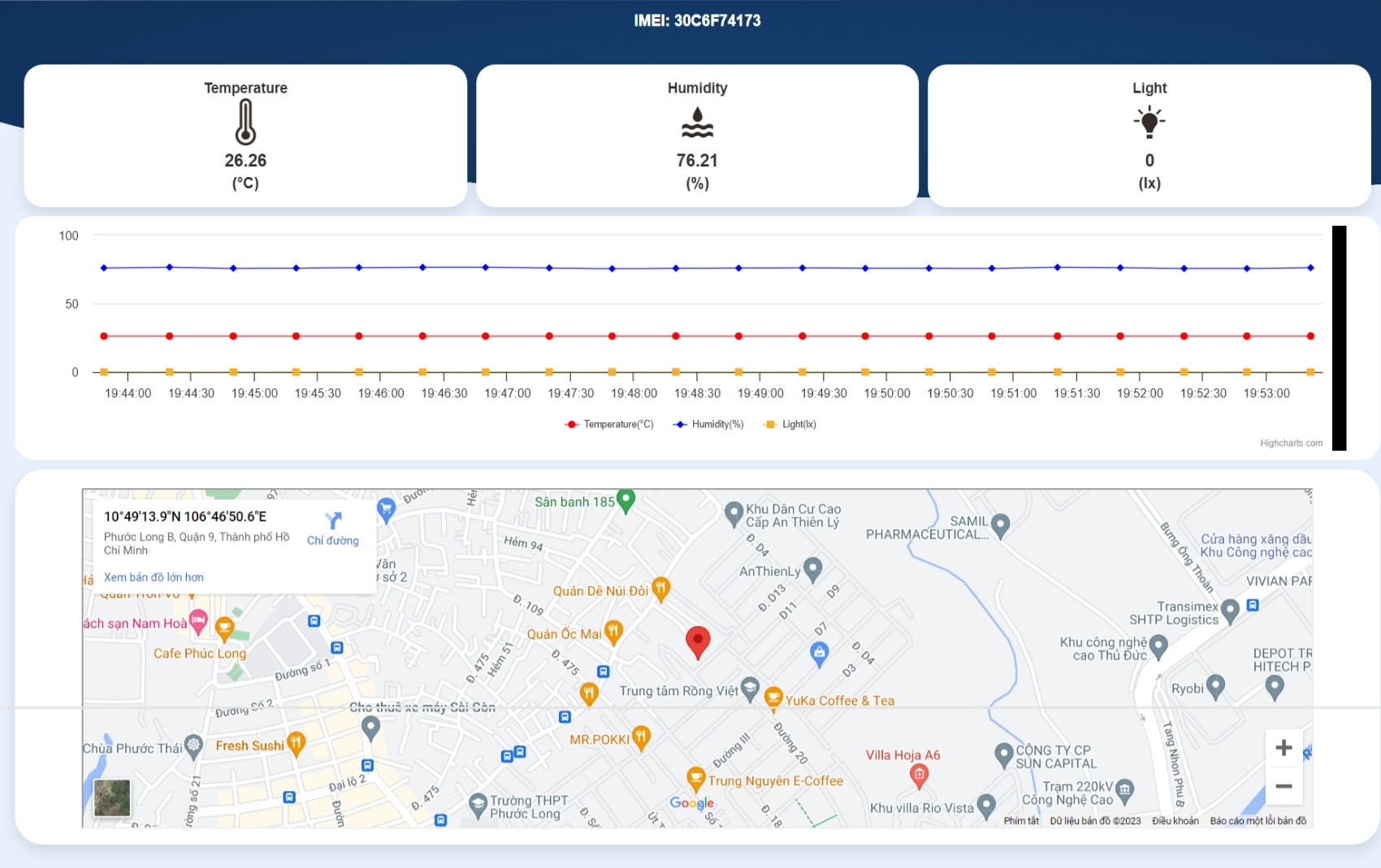
Task: Click the Điều khoản terms link
Action: click(x=1175, y=821)
